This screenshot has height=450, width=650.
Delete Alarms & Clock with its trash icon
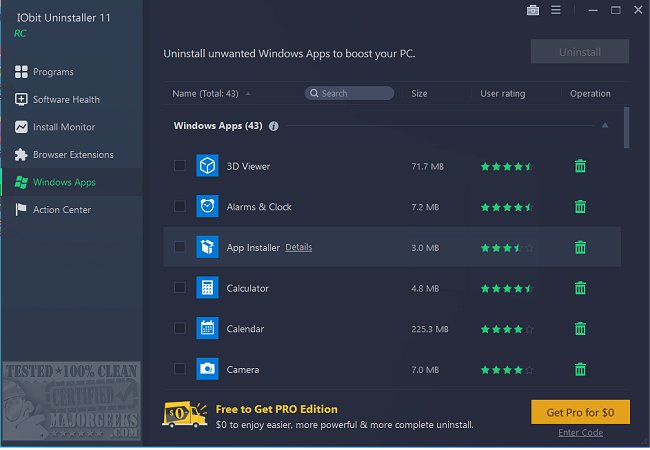click(x=580, y=207)
